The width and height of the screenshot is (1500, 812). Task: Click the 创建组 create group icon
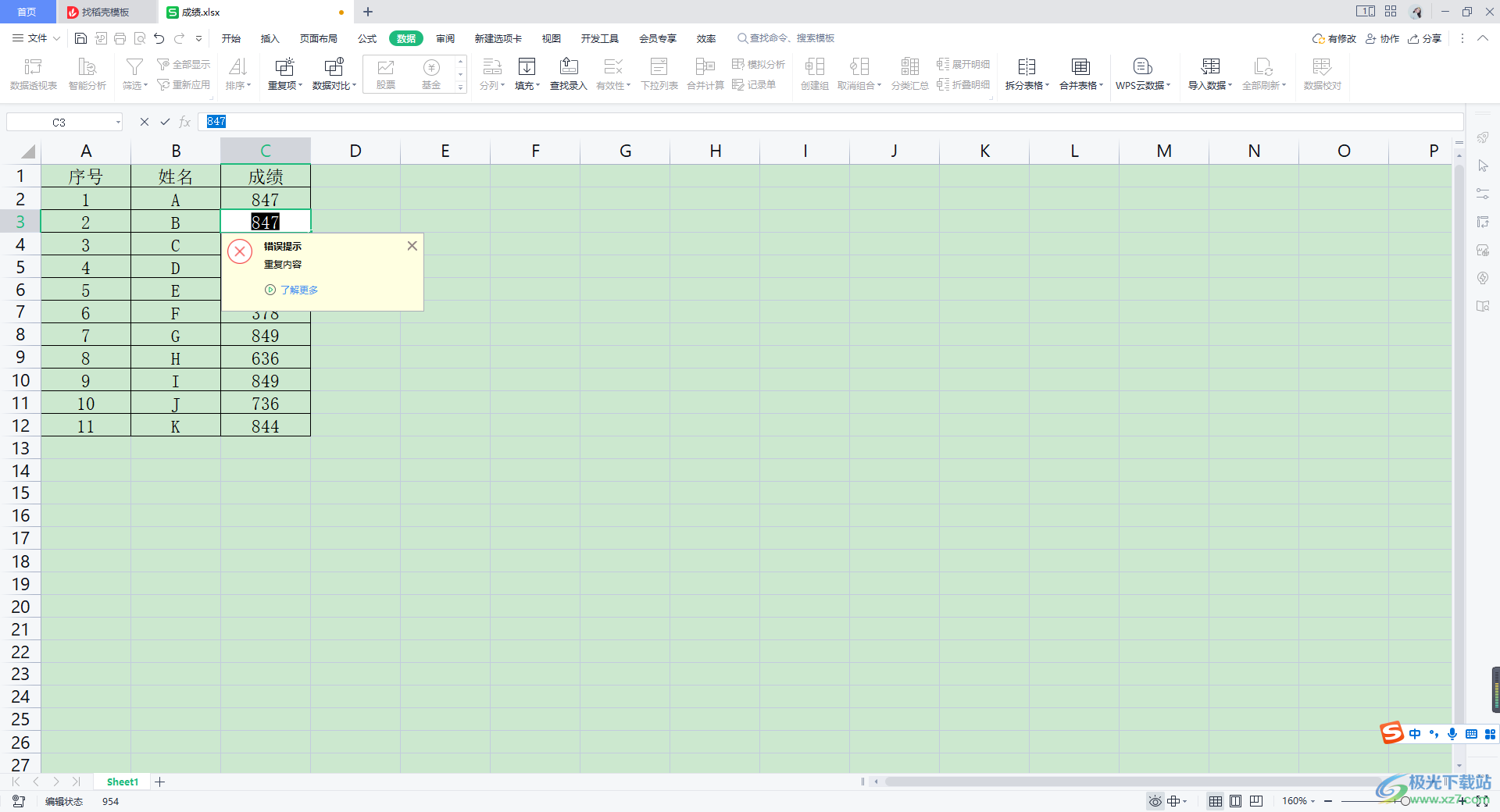pyautogui.click(x=815, y=74)
